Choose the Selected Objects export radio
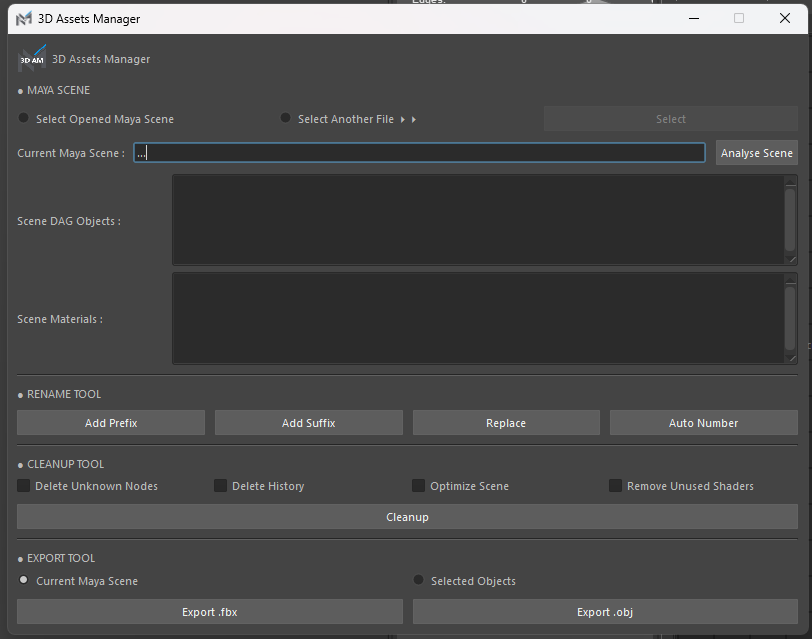The height and width of the screenshot is (639, 812). click(418, 580)
